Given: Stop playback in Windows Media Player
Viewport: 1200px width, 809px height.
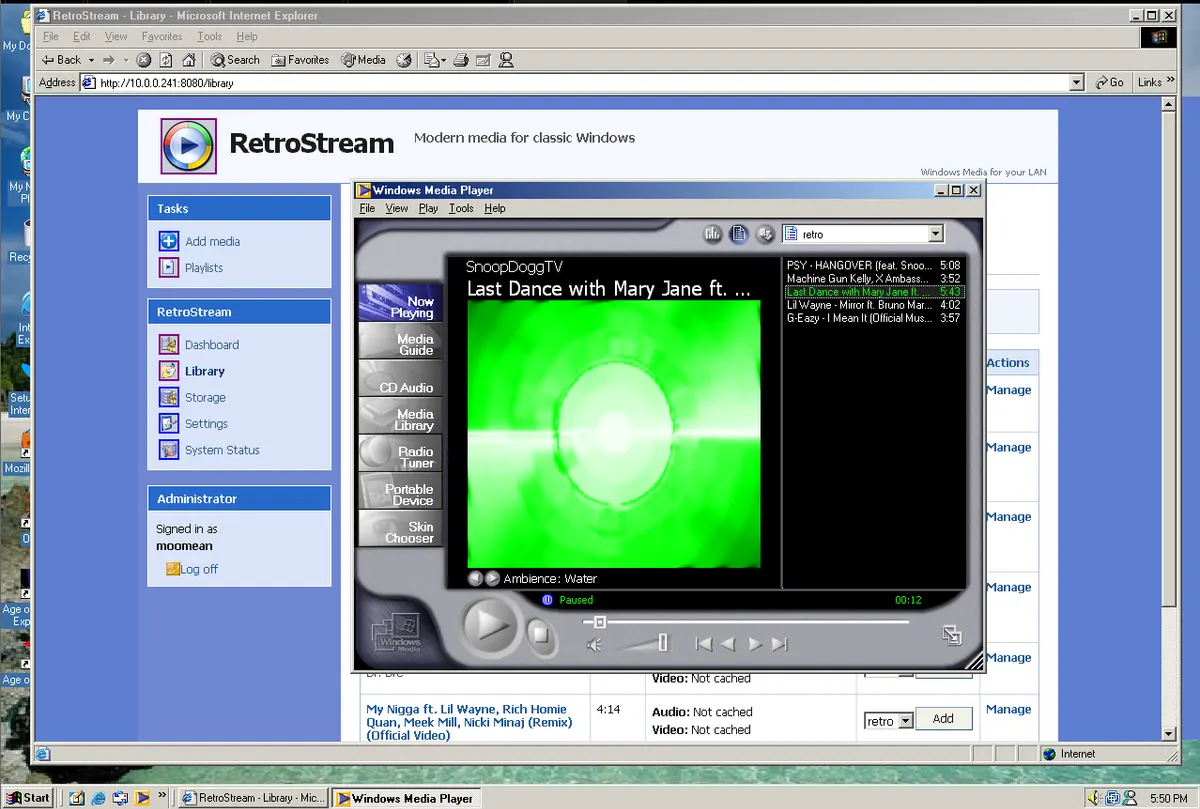Looking at the screenshot, I should pos(540,634).
